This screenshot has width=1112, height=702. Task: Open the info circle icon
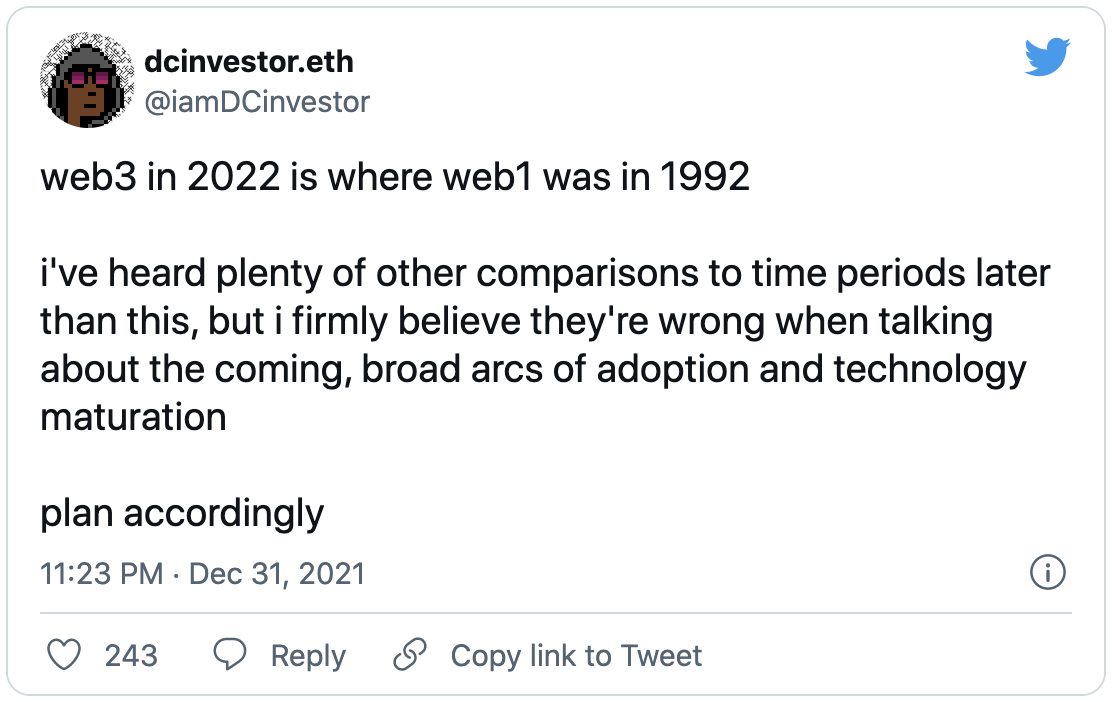point(1047,573)
